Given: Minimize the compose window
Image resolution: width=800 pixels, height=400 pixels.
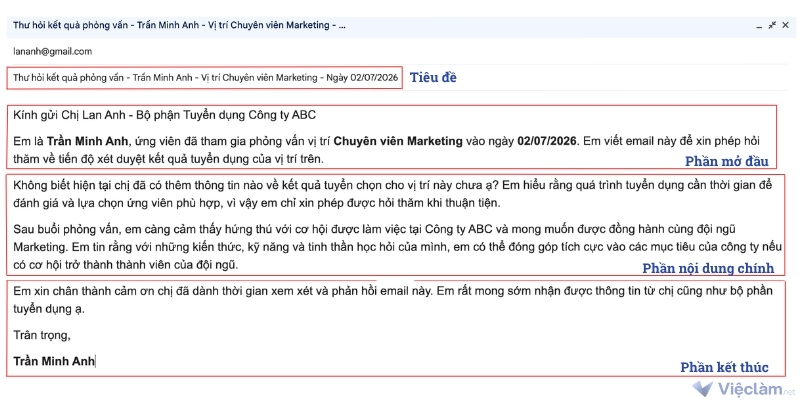Looking at the screenshot, I should tap(760, 26).
